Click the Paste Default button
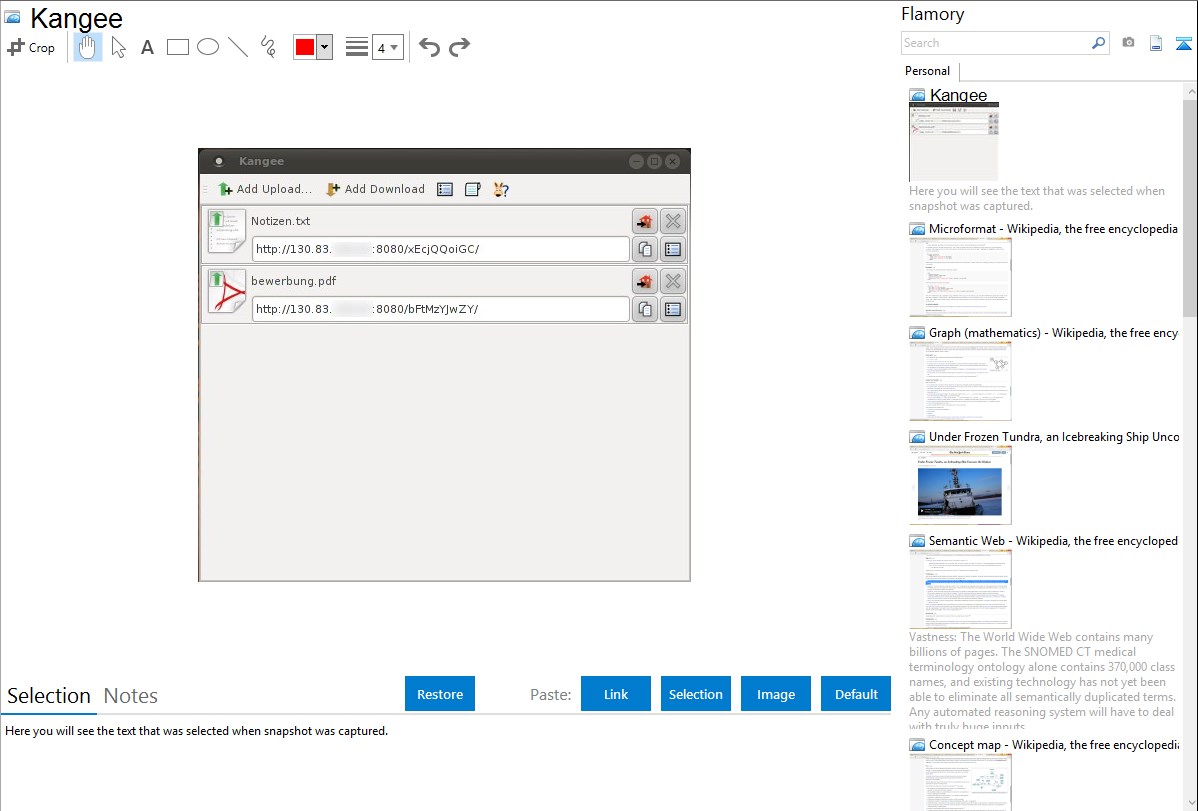 point(856,694)
